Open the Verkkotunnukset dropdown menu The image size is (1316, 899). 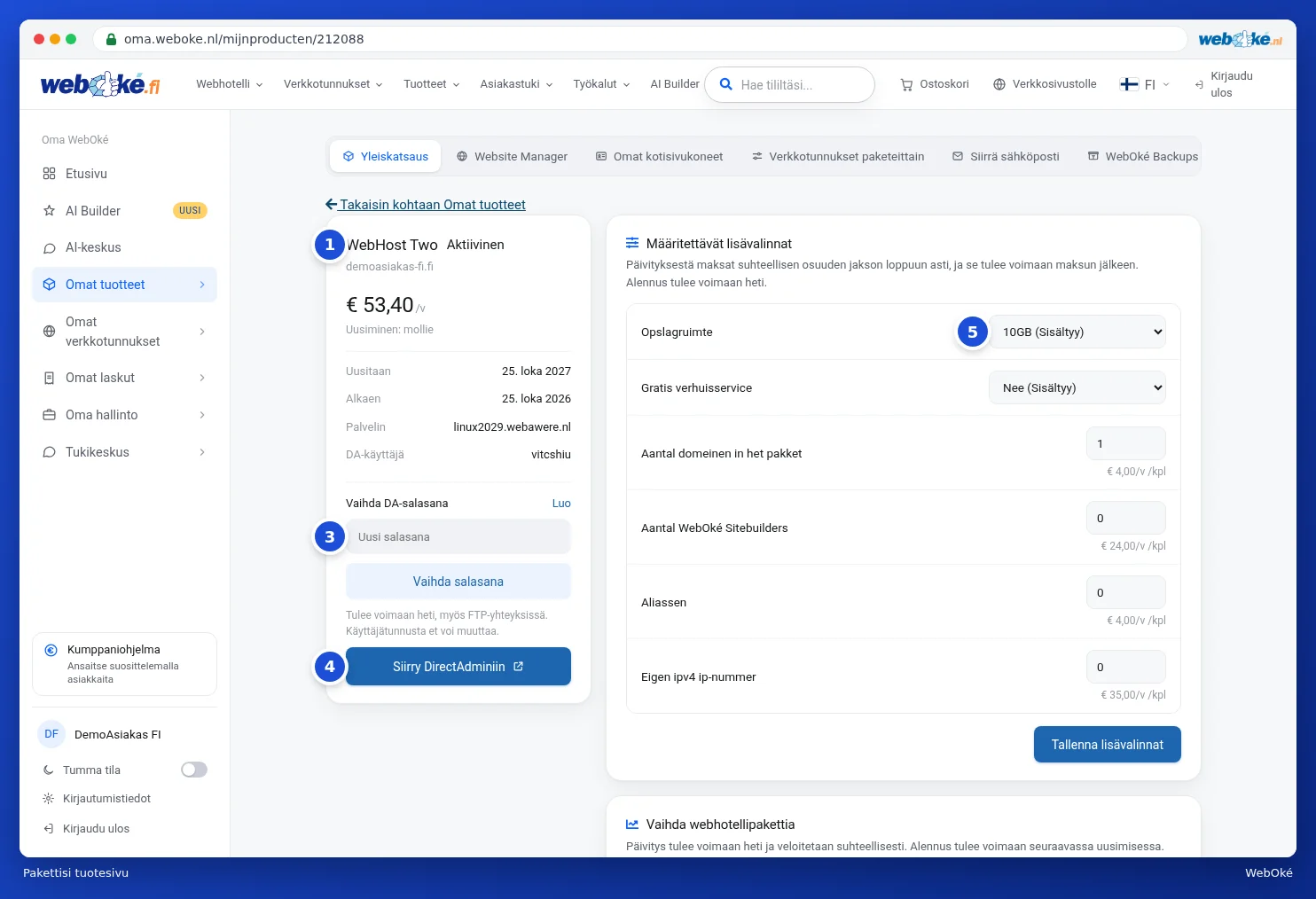pyautogui.click(x=333, y=84)
